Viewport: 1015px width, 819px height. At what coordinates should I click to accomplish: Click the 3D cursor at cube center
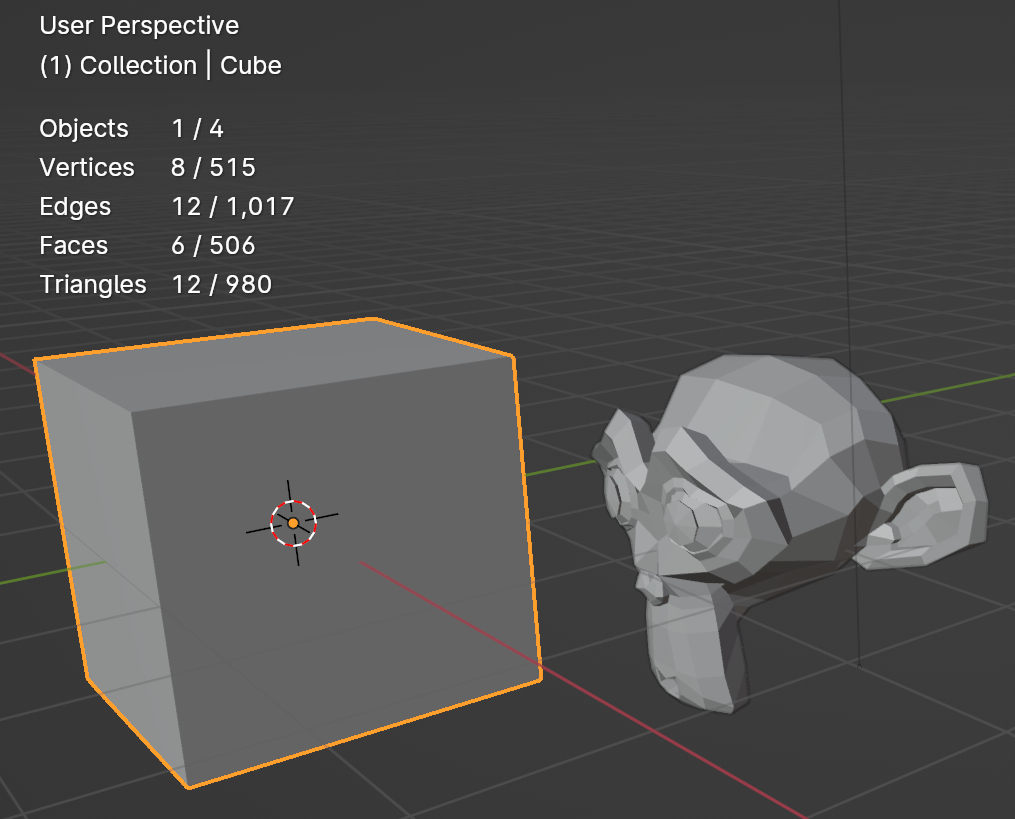(293, 523)
